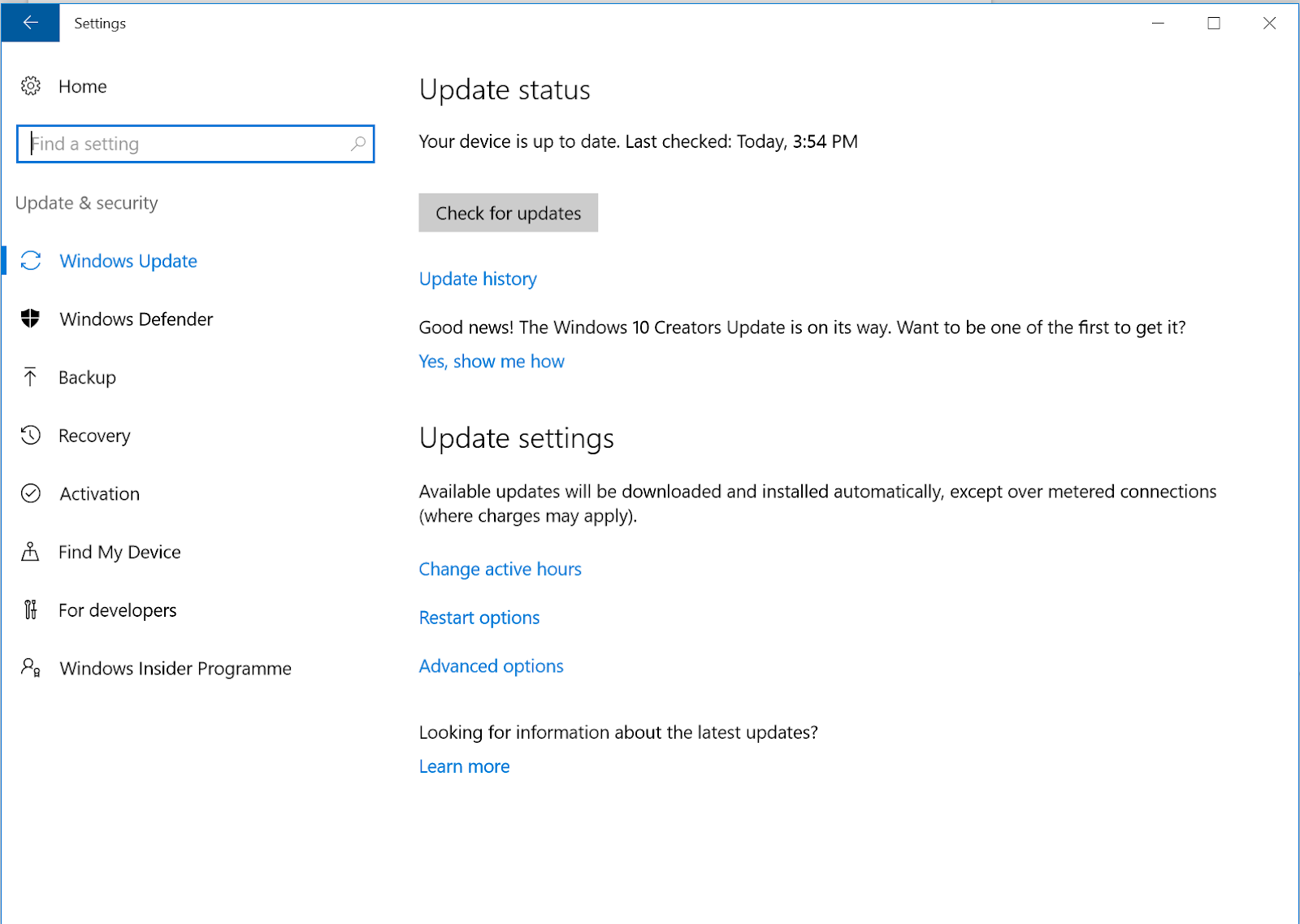Close the Settings window
Screen dimensions: 1300x924
[x=1269, y=23]
